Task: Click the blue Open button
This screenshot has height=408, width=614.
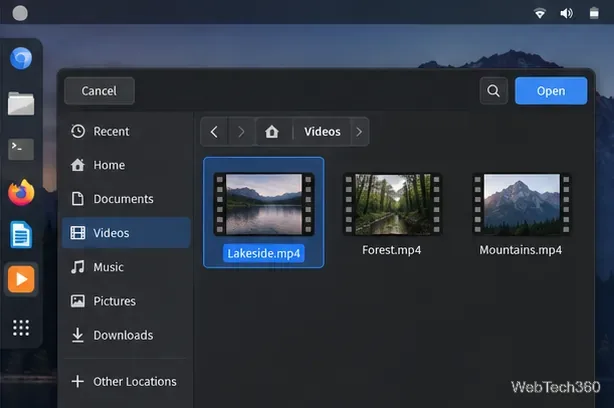Action: 551,91
